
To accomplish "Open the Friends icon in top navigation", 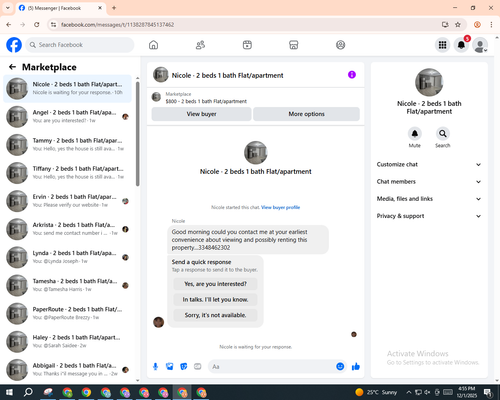I will click(x=200, y=45).
